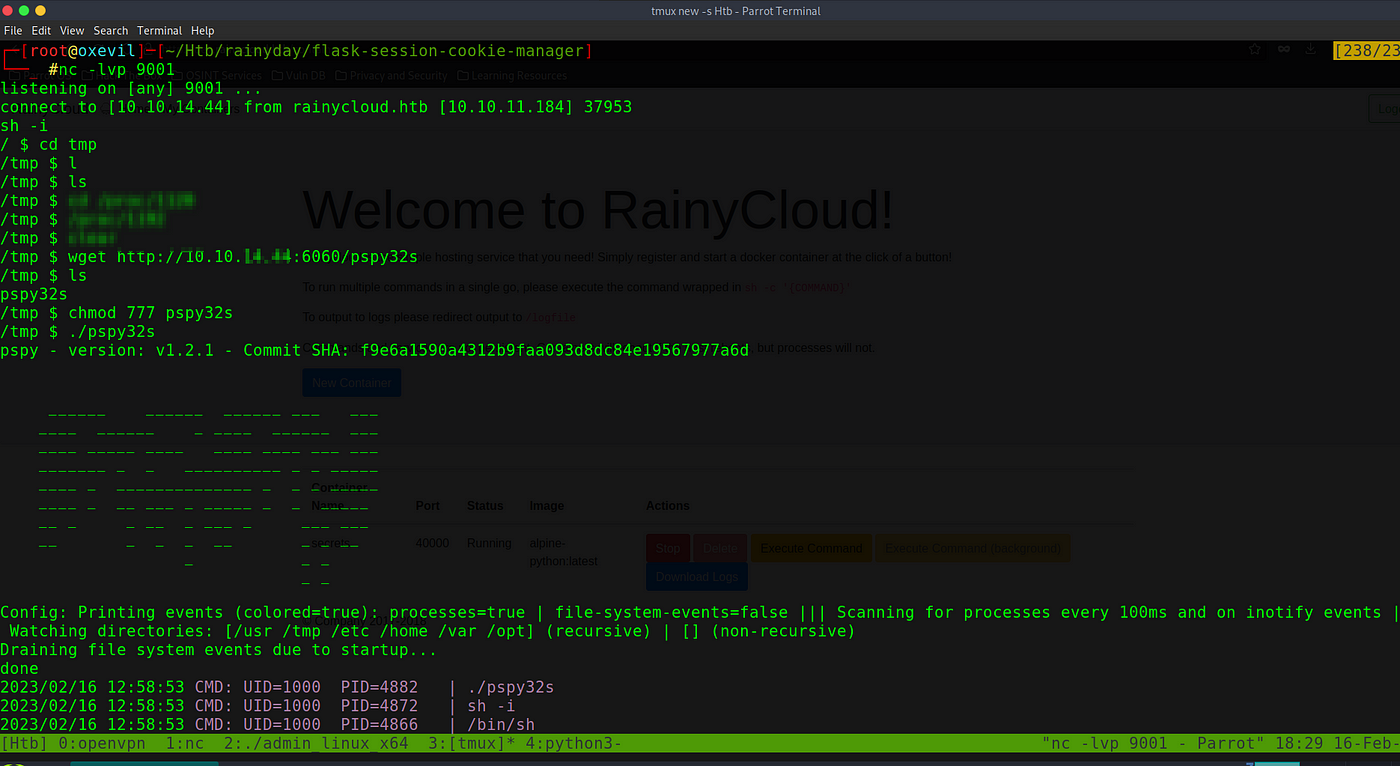Viewport: 1400px width, 766px height.
Task: Open the Search menu
Action: click(x=111, y=31)
